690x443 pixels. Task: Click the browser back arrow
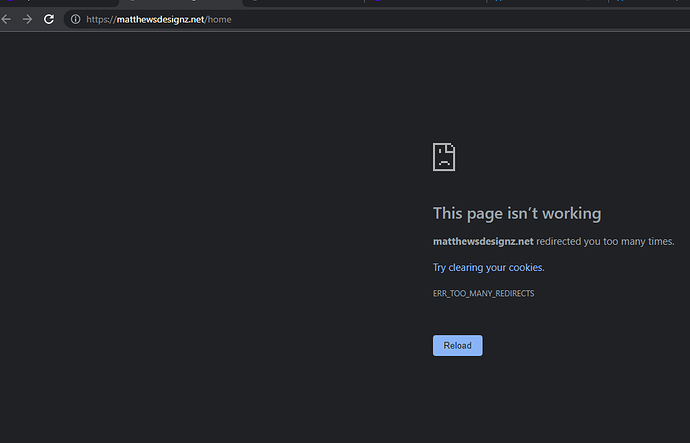(x=8, y=19)
